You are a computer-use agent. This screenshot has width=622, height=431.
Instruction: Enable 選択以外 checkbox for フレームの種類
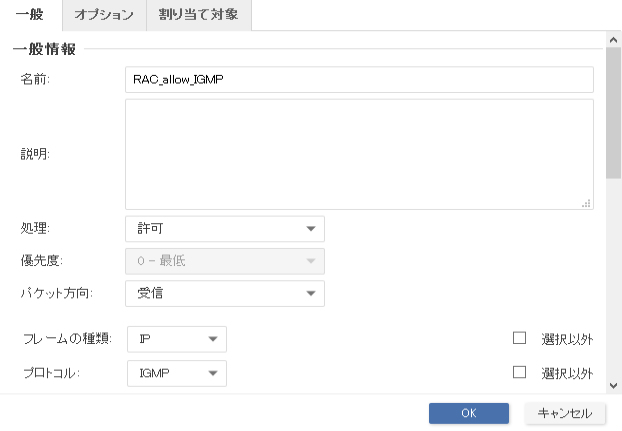[519, 339]
